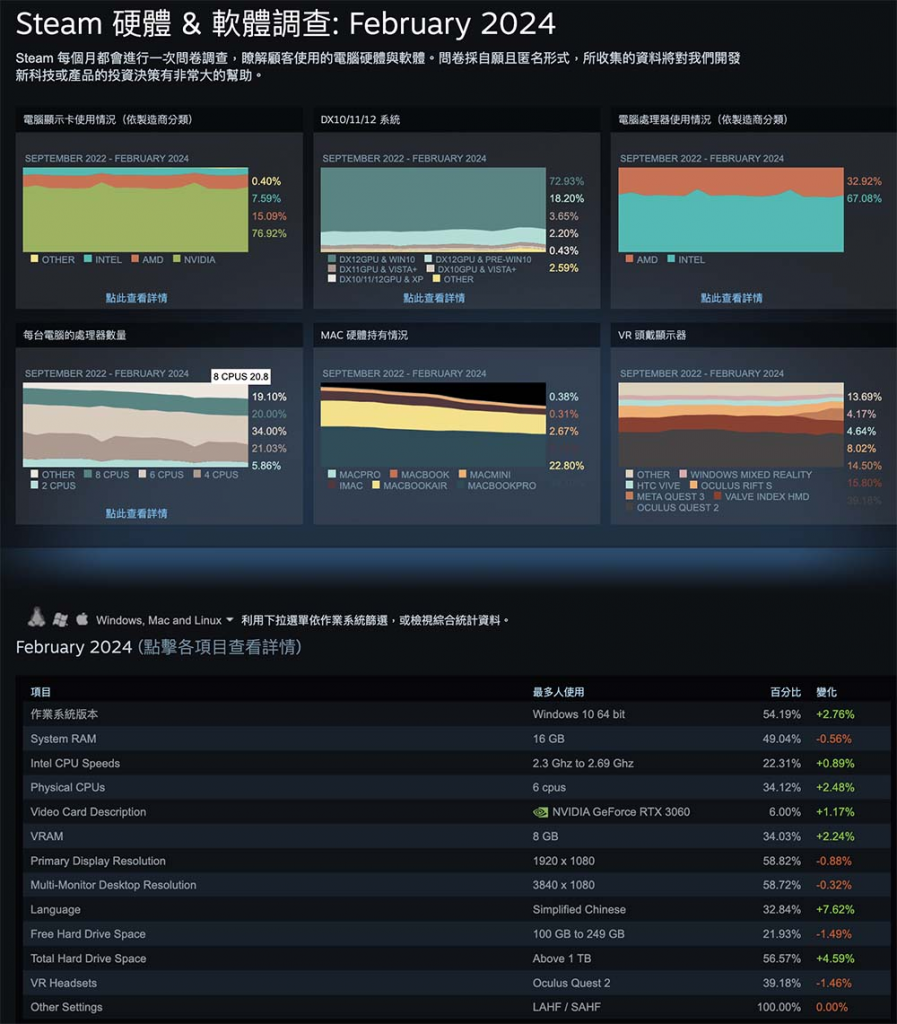Click the WINDOWS MIXED REALITY legend swatch
This screenshot has width=897, height=1024.
[683, 474]
